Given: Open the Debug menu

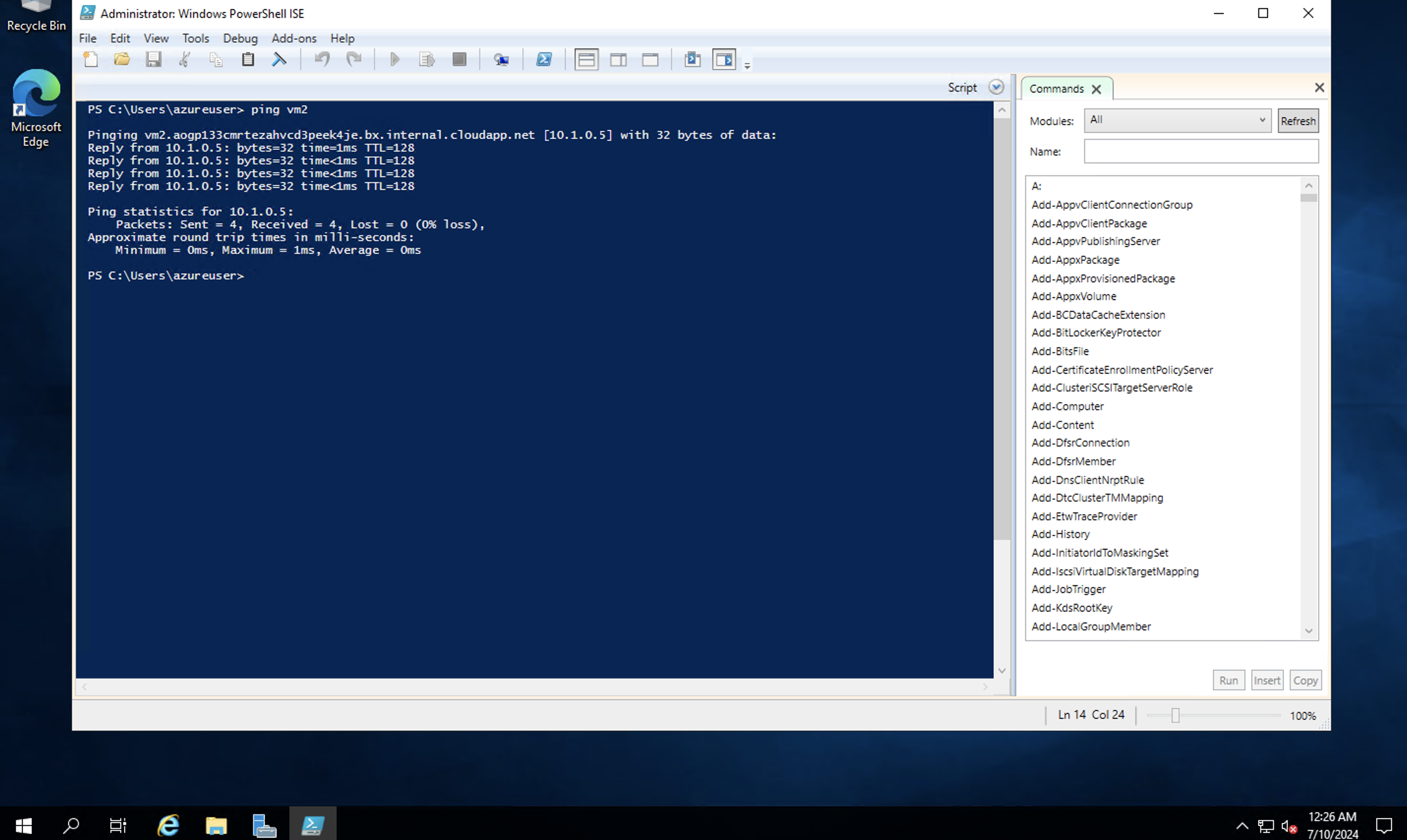Looking at the screenshot, I should (240, 38).
